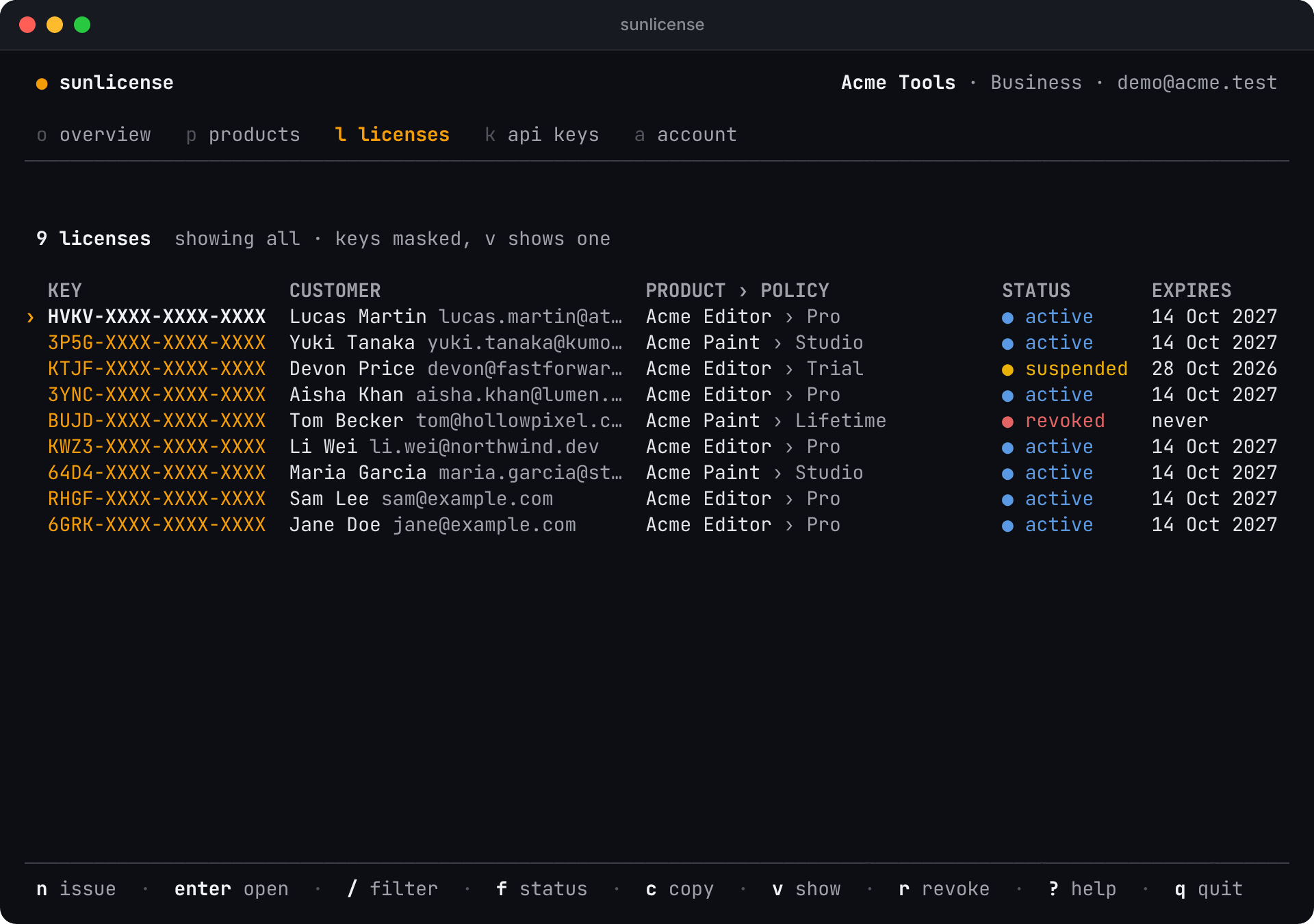
Task: Click Acme Paint › Lifetime policy
Action: pyautogui.click(x=766, y=421)
